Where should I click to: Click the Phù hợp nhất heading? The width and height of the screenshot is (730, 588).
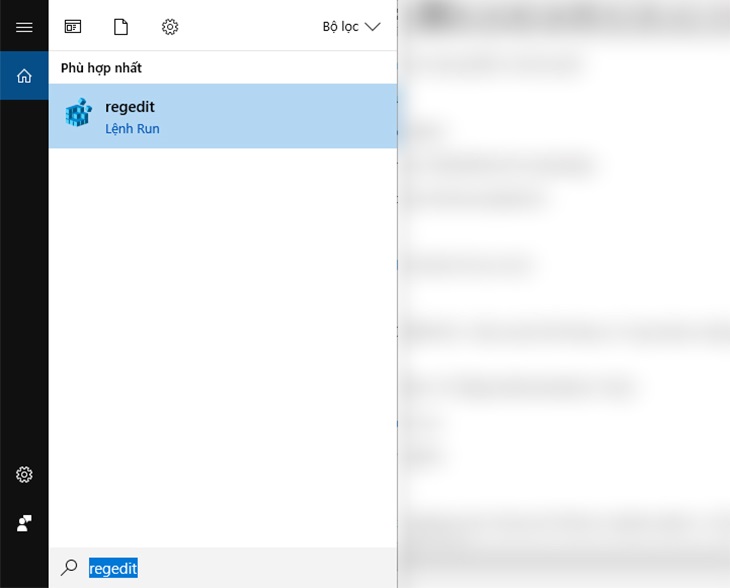point(101,68)
